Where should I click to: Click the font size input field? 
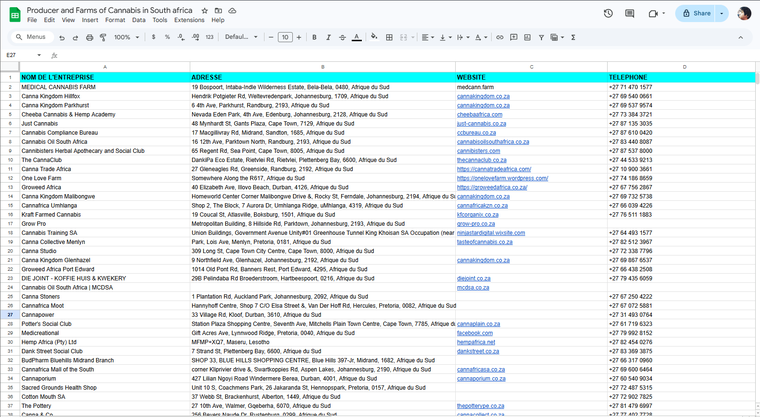[x=284, y=37]
